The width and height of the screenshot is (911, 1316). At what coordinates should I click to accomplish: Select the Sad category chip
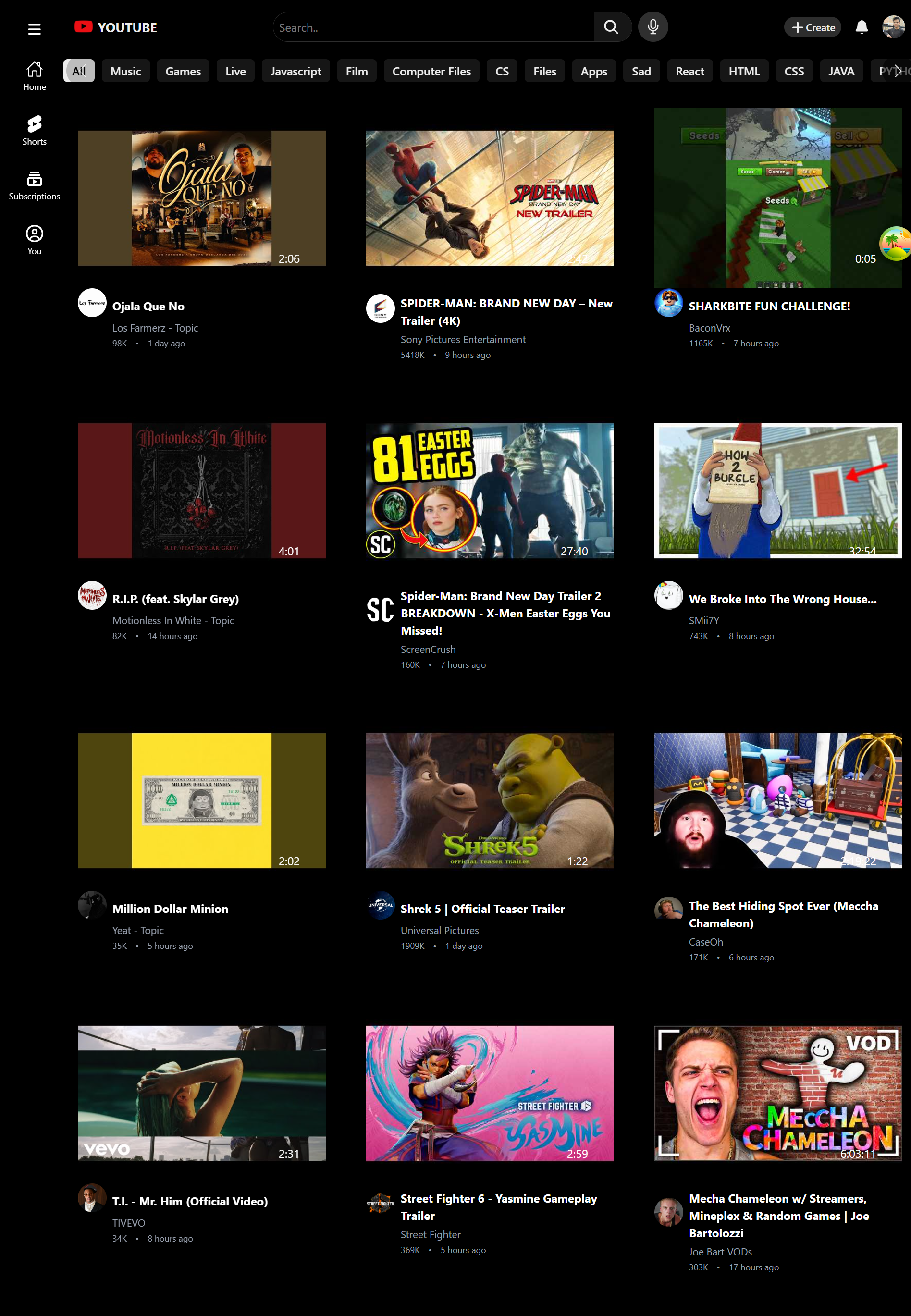[641, 71]
